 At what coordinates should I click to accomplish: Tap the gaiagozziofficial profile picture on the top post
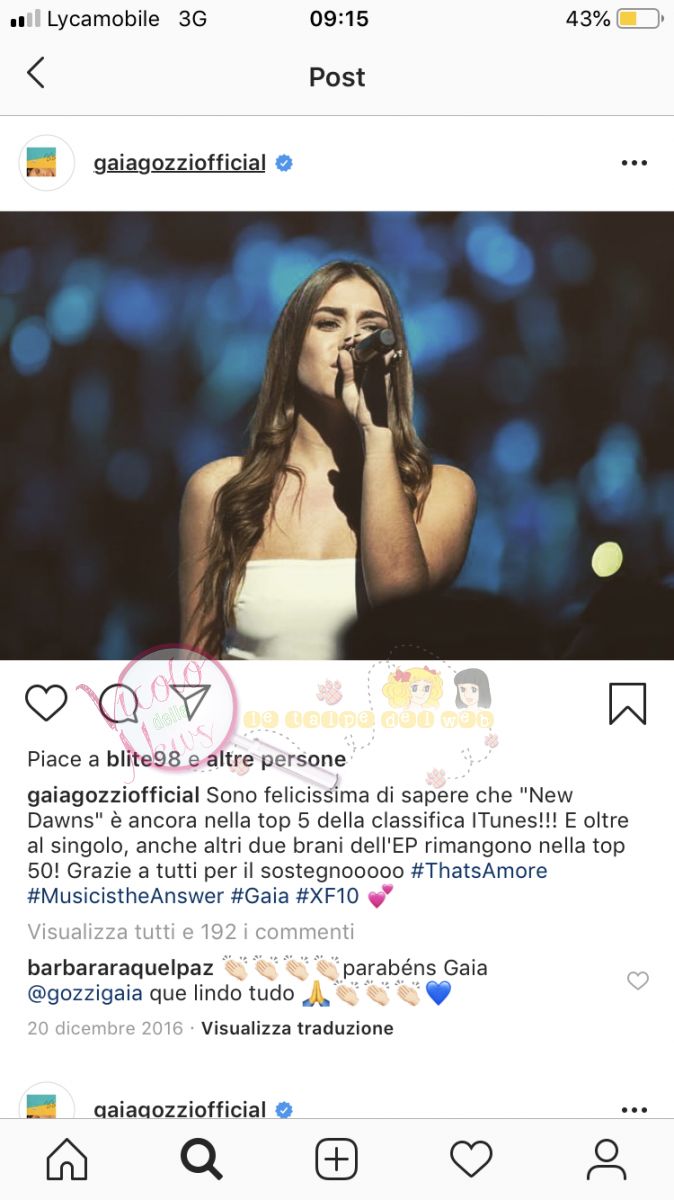point(47,163)
